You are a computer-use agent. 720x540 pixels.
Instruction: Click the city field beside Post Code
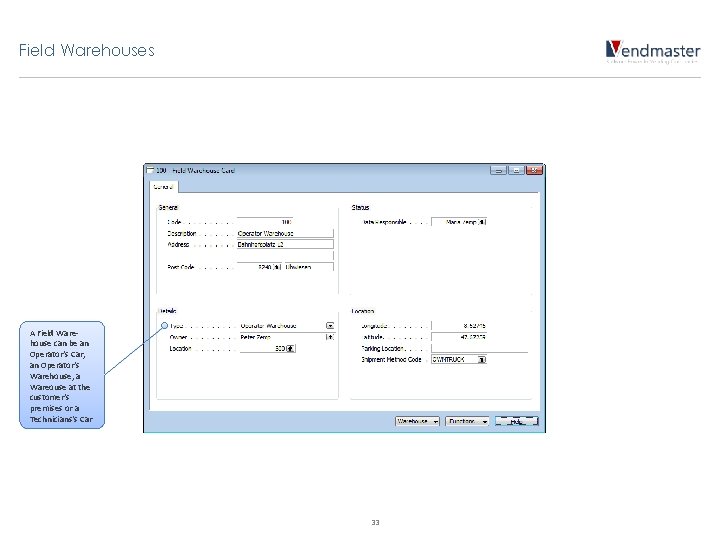309,267
